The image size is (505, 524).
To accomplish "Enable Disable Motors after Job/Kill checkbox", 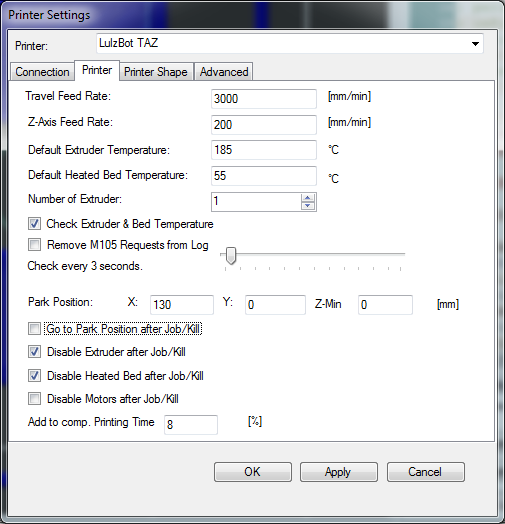I will [x=34, y=398].
